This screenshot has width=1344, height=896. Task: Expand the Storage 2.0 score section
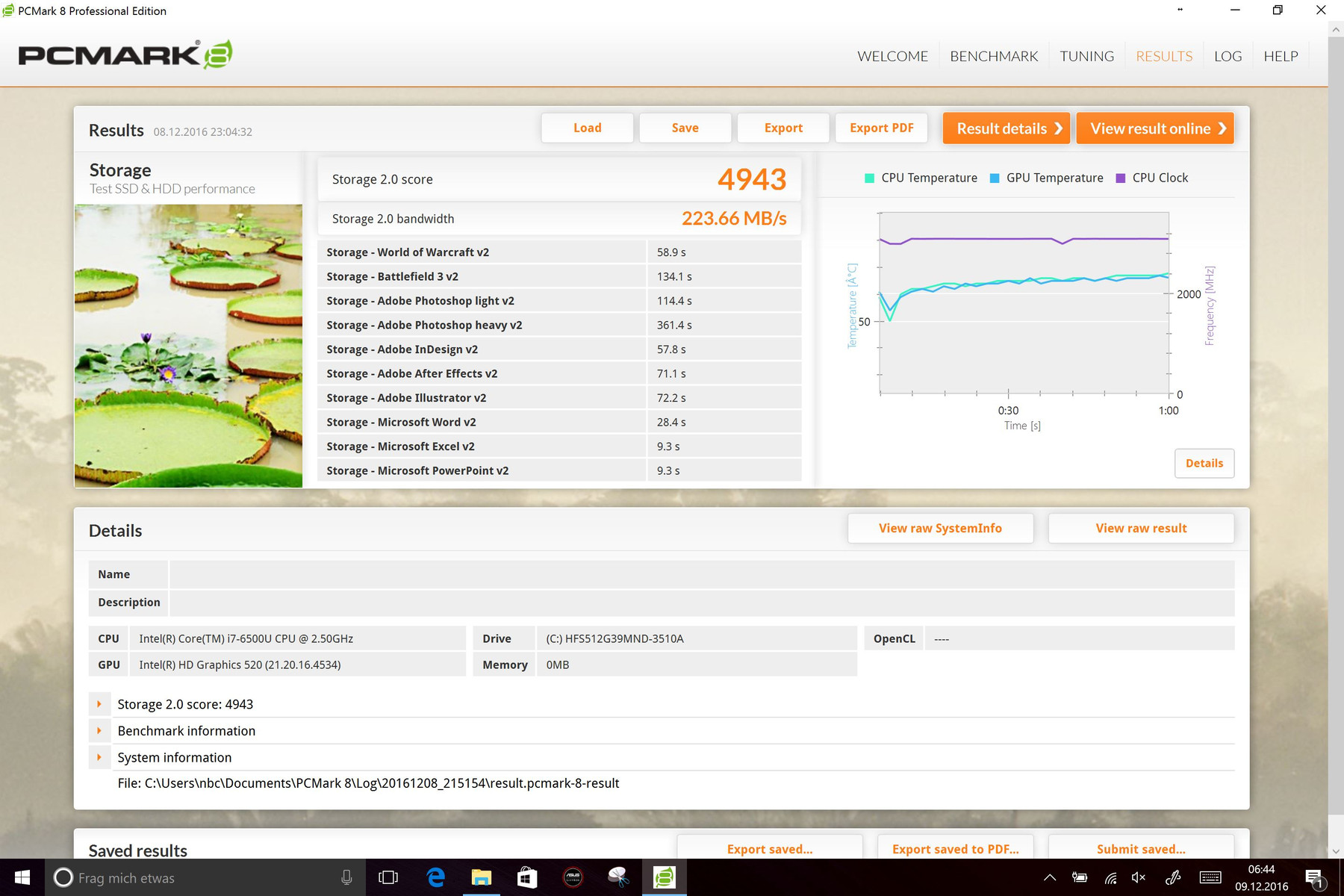click(99, 704)
